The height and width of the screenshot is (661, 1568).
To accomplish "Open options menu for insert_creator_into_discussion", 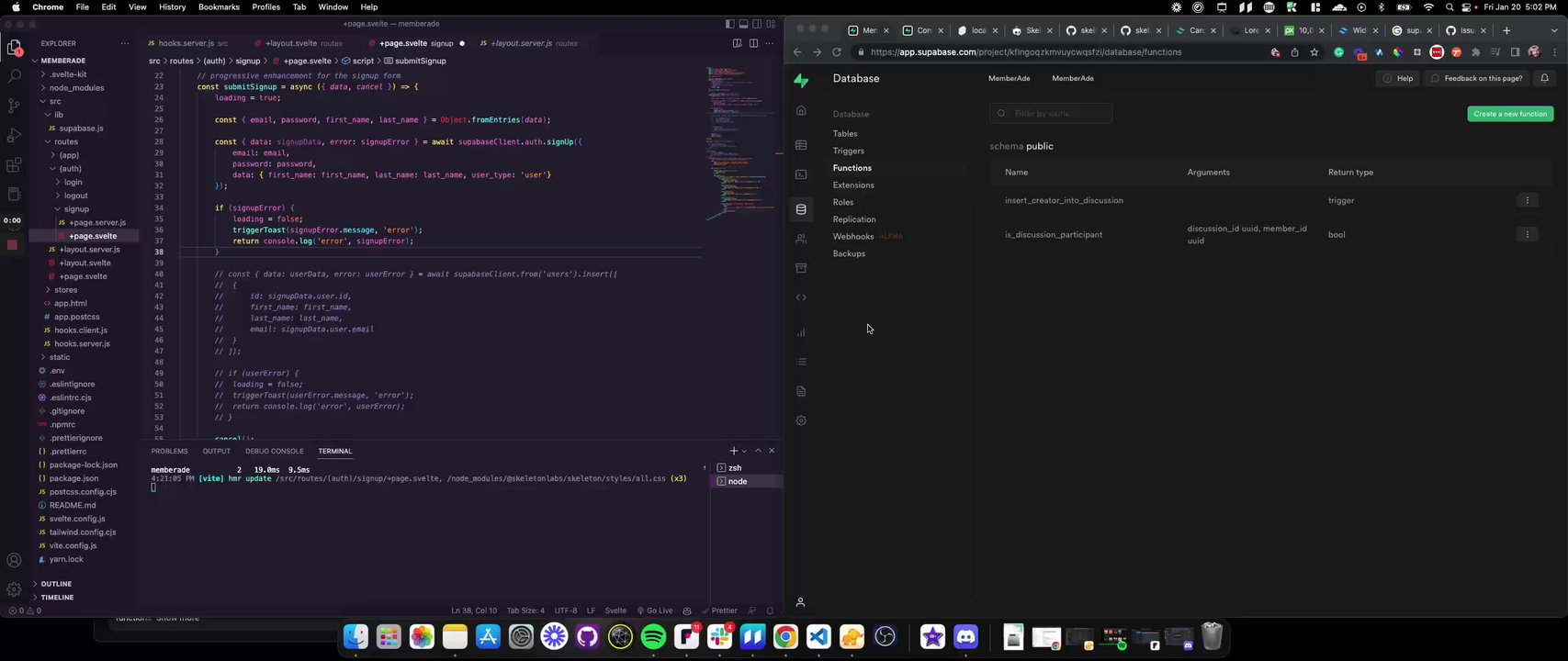I will [x=1527, y=200].
